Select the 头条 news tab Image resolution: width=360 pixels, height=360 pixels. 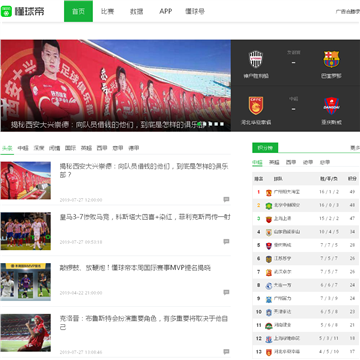(x=7, y=148)
